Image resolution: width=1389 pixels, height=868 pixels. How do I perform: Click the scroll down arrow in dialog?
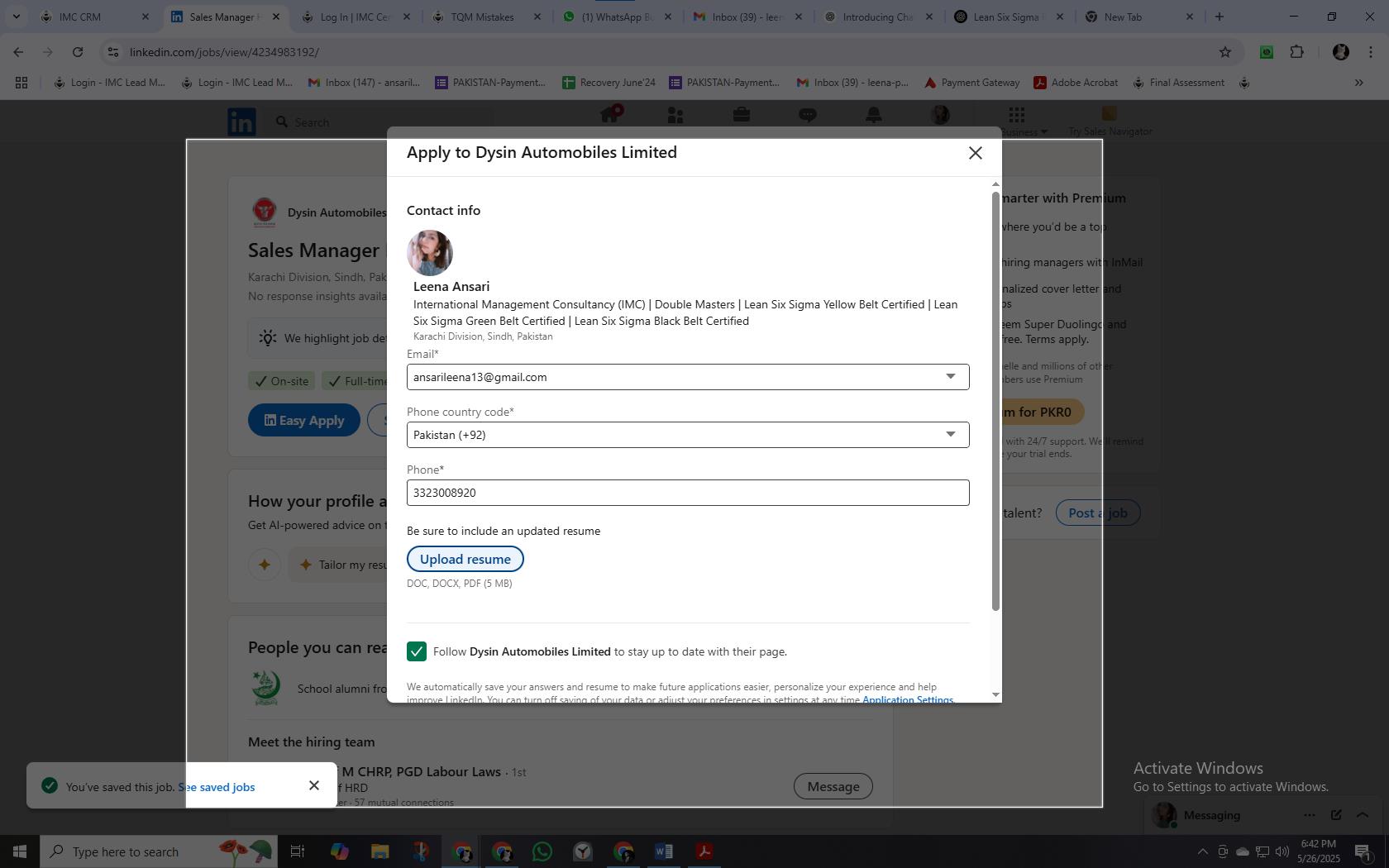pos(995,695)
